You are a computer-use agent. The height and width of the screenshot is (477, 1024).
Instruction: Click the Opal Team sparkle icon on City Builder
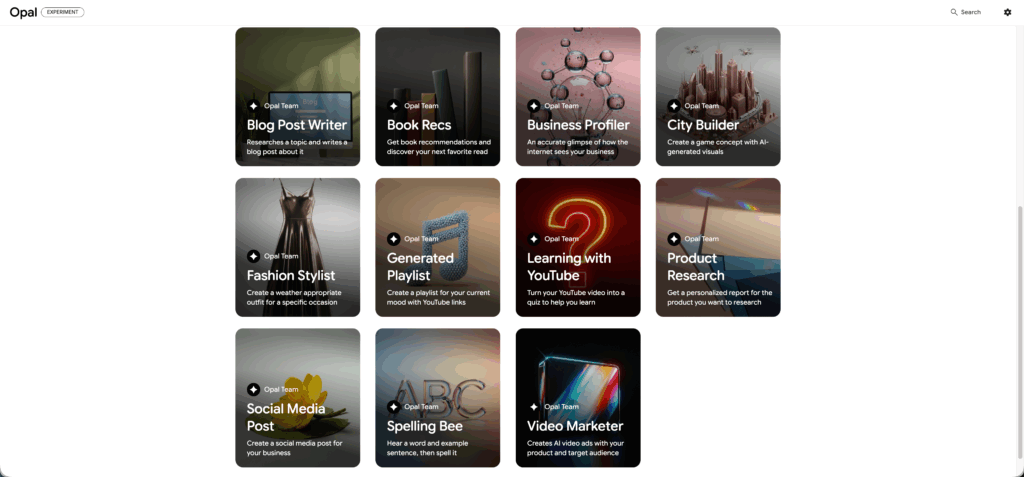click(x=674, y=106)
